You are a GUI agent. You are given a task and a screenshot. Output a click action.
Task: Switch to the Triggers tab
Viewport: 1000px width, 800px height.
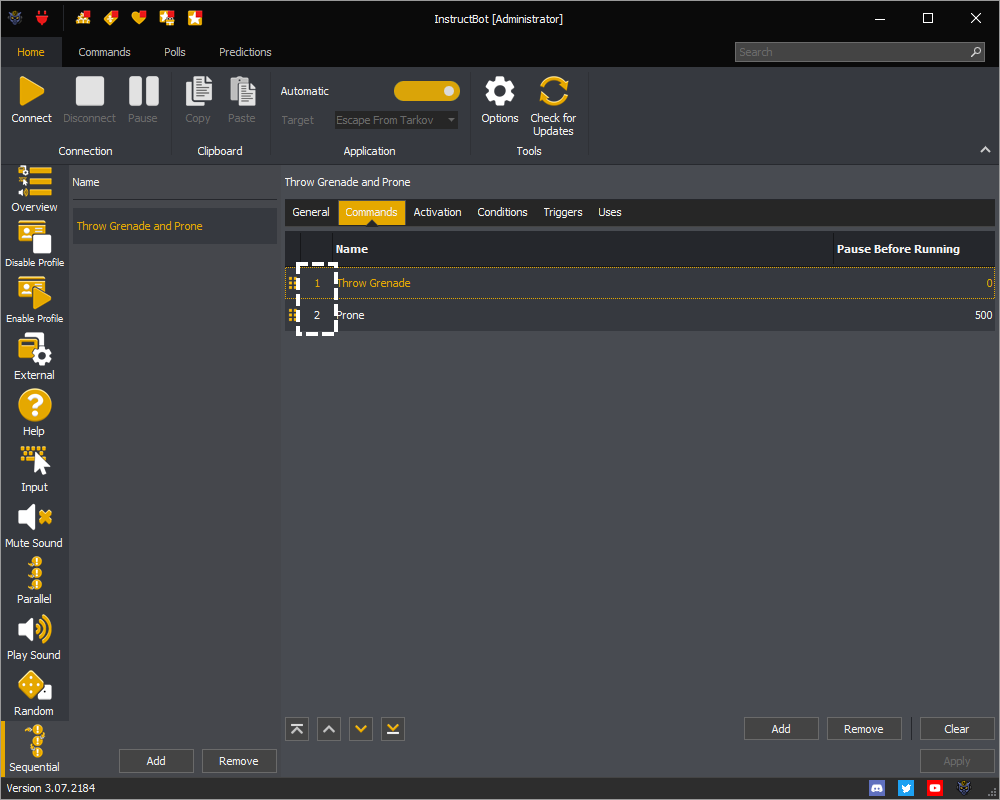tap(563, 212)
